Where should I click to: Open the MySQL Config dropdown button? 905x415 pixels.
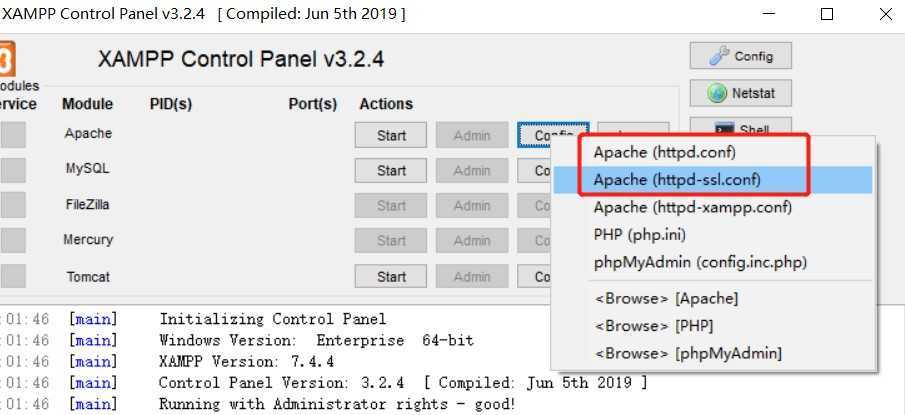(x=534, y=170)
